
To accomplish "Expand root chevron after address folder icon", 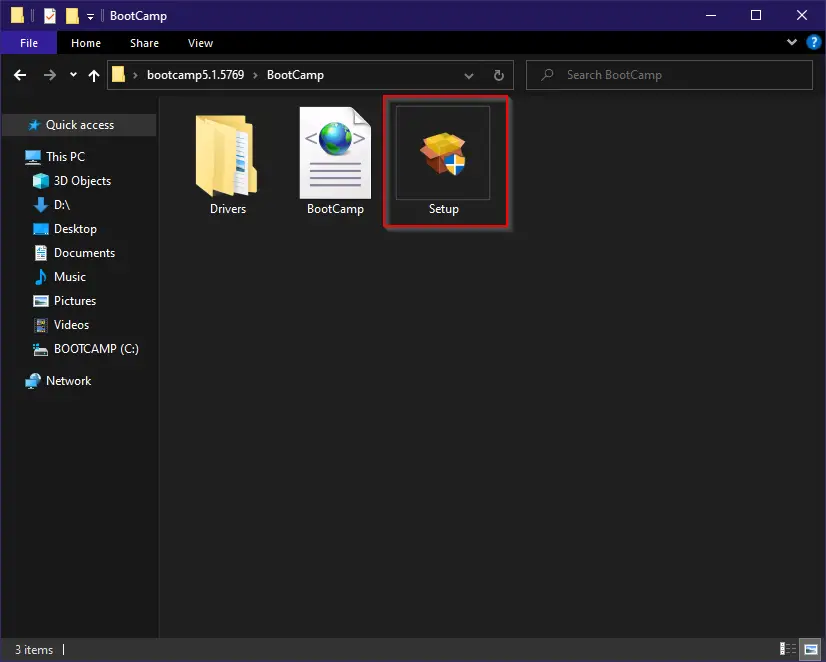I will click(135, 75).
